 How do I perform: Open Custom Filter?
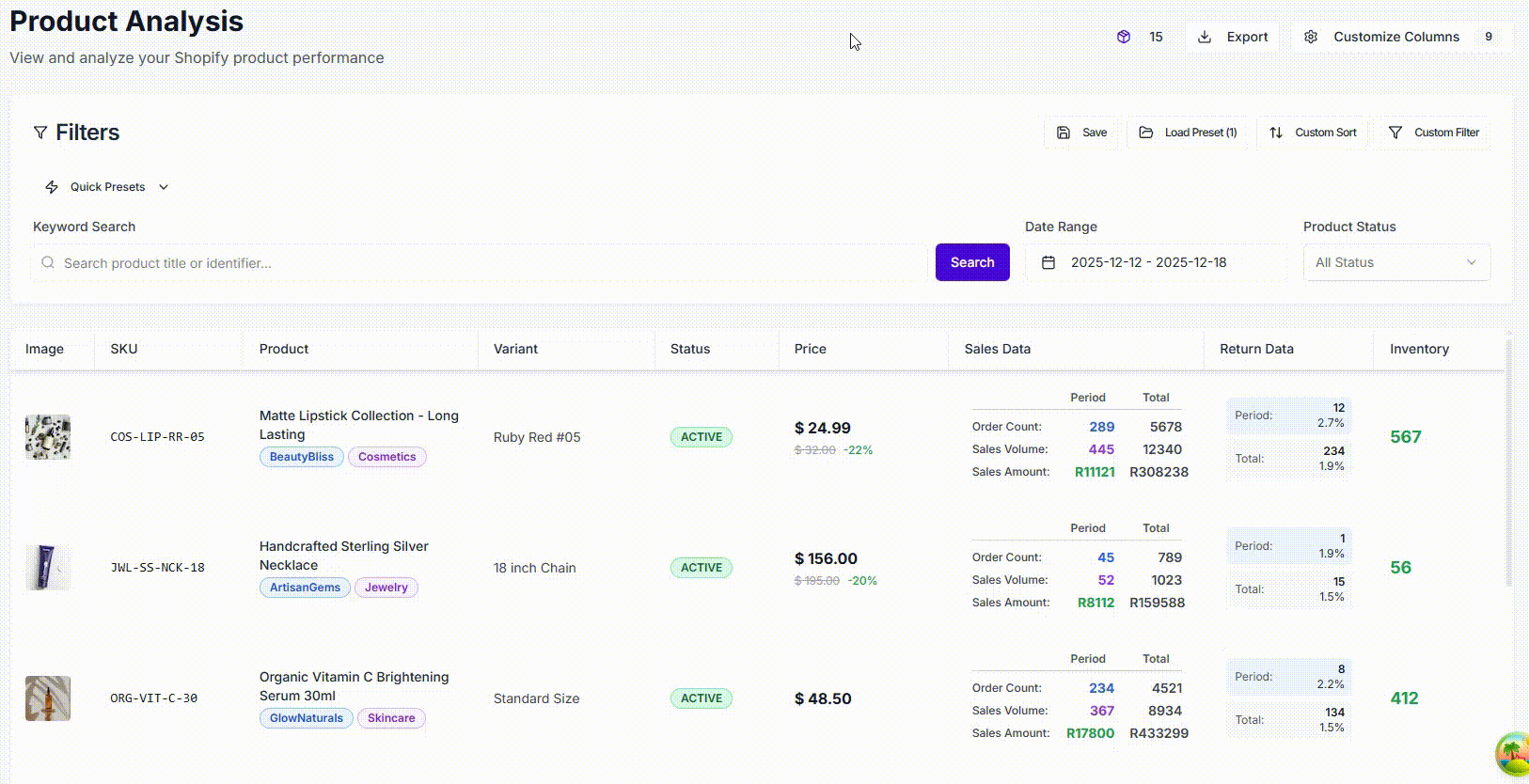1434,133
